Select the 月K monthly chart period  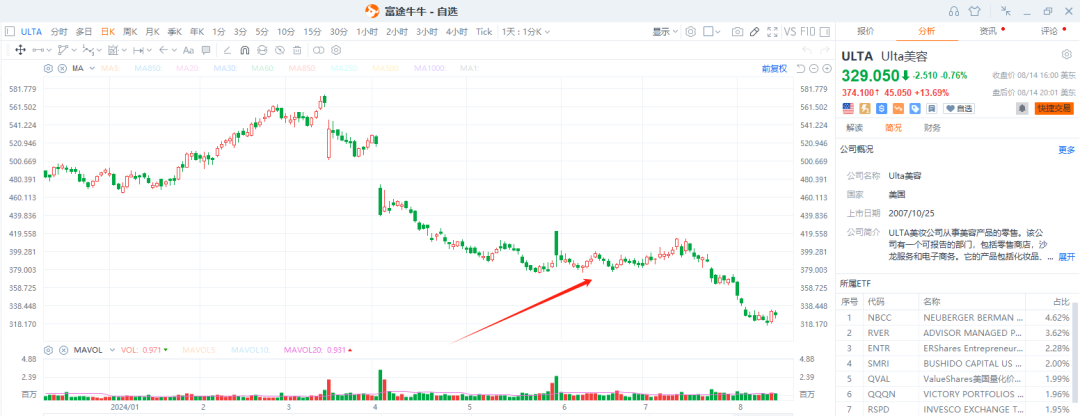pyautogui.click(x=152, y=31)
